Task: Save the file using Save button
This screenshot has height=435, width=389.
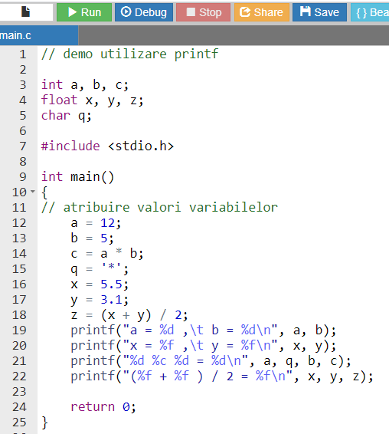Action: [320, 12]
